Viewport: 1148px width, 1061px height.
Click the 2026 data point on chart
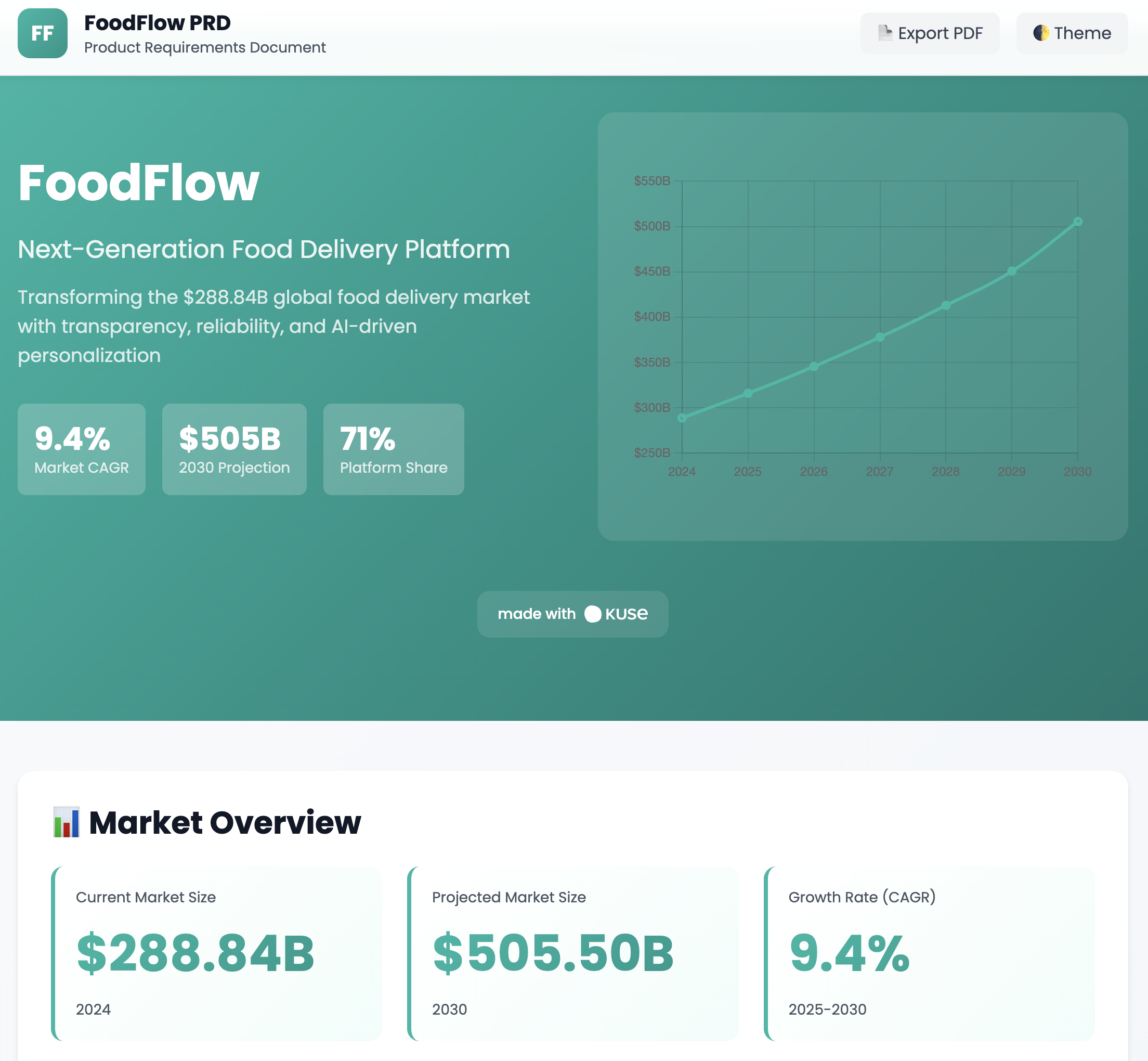[x=814, y=366]
